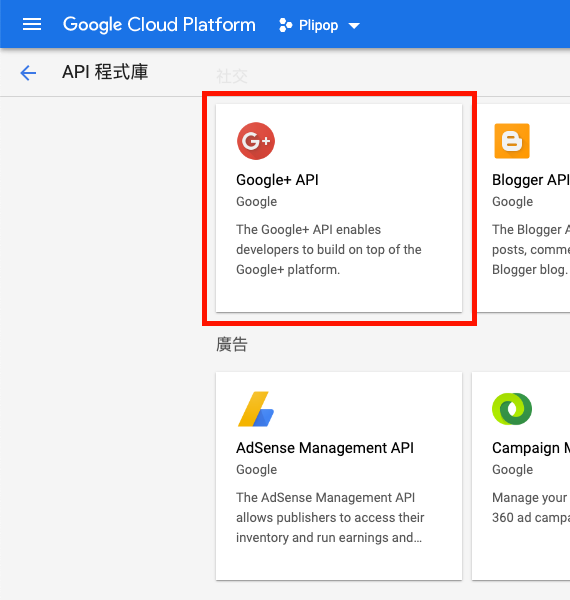Expand the project dropdown arrow
Viewport: 570px width, 600px height.
point(354,26)
